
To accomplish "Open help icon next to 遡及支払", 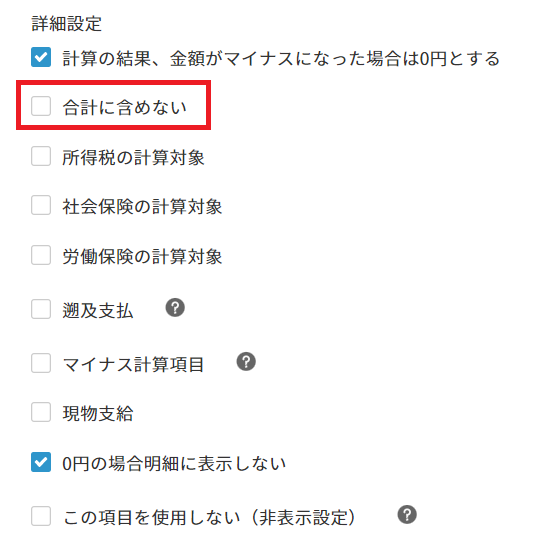I will click(175, 307).
